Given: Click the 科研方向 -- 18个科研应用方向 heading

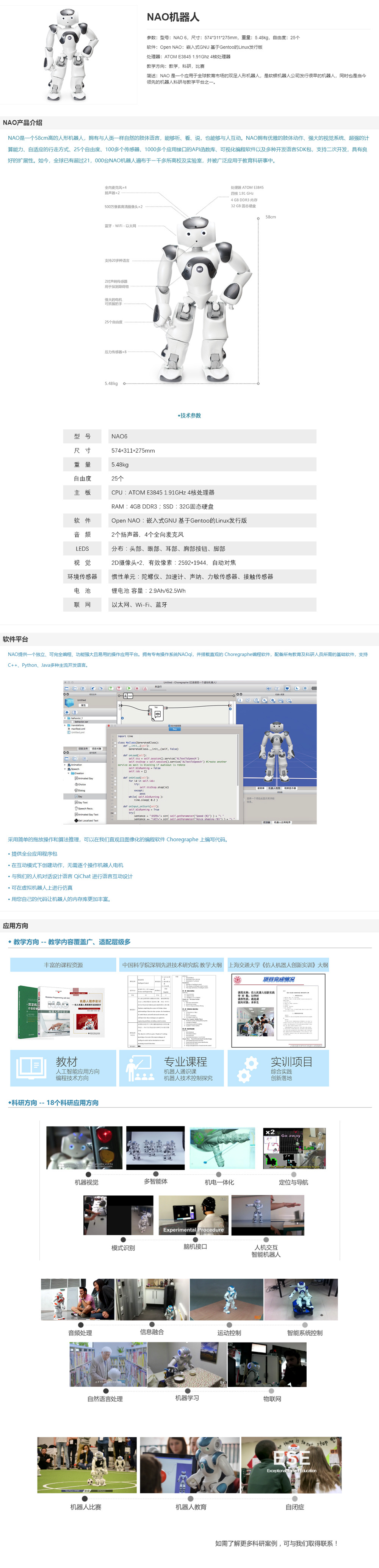Looking at the screenshot, I should (53, 1102).
